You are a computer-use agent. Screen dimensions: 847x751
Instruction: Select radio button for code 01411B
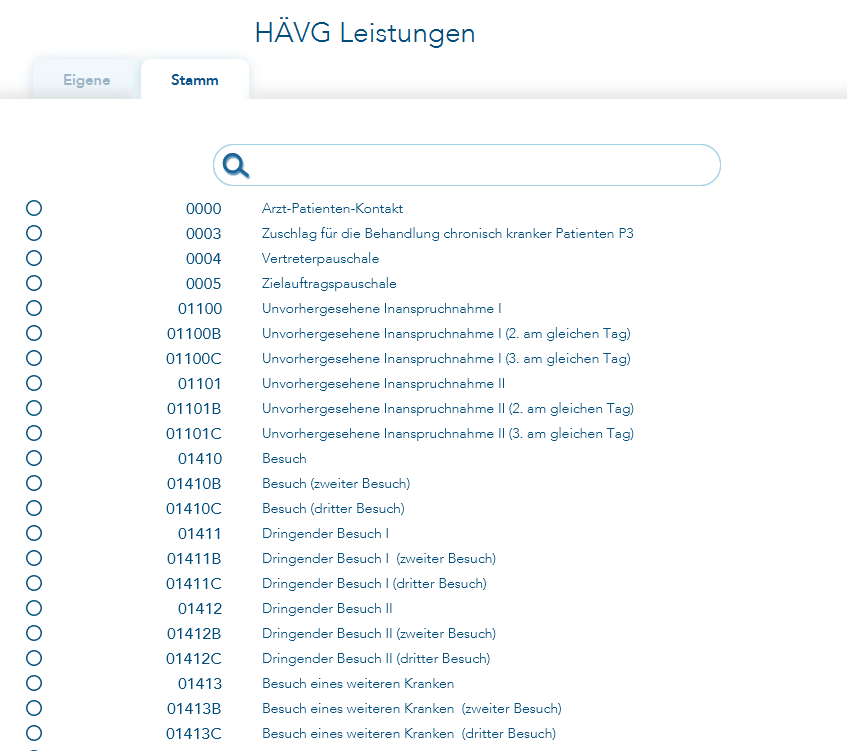coord(34,558)
